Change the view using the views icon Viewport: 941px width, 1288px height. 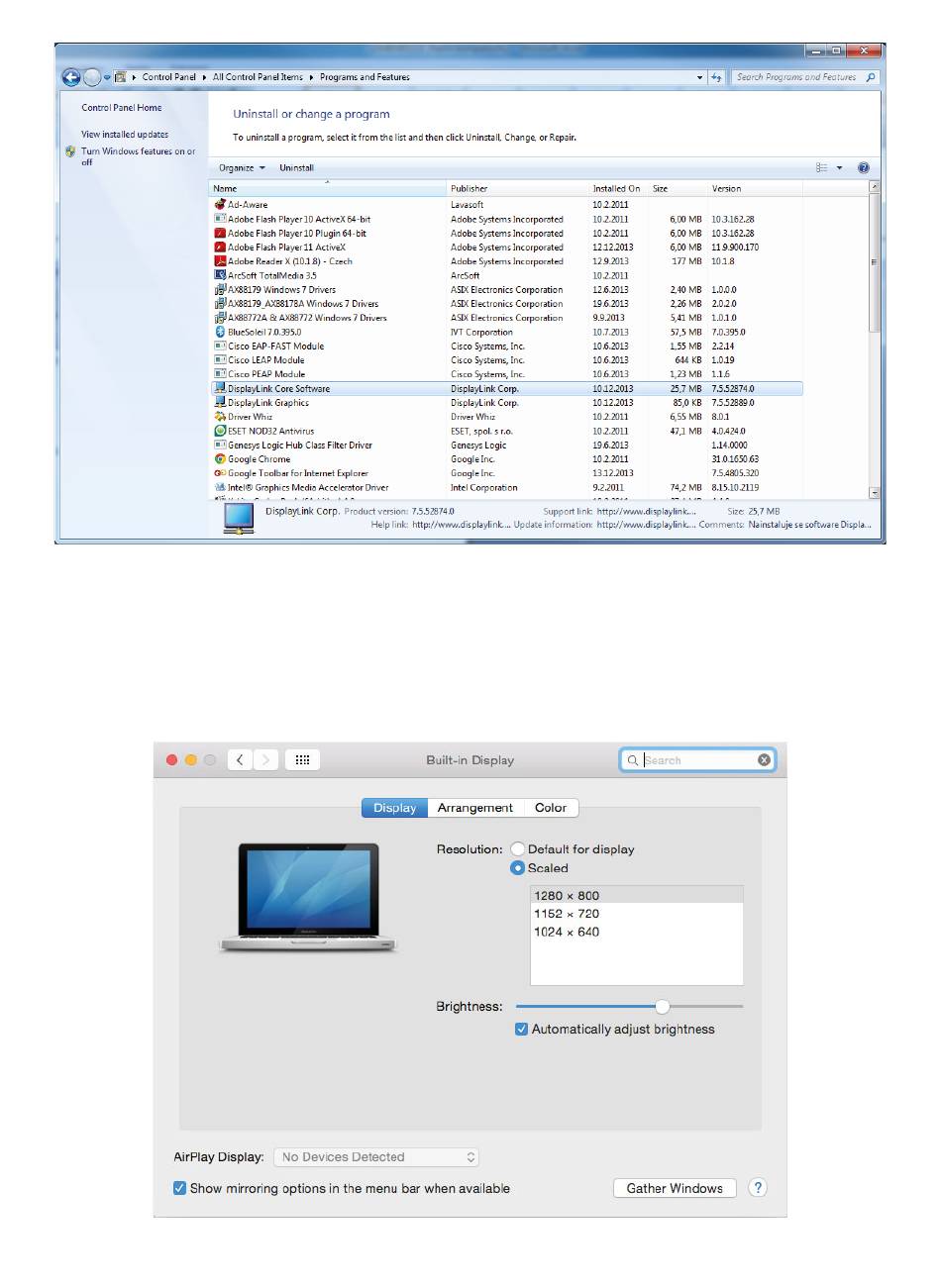[x=822, y=168]
